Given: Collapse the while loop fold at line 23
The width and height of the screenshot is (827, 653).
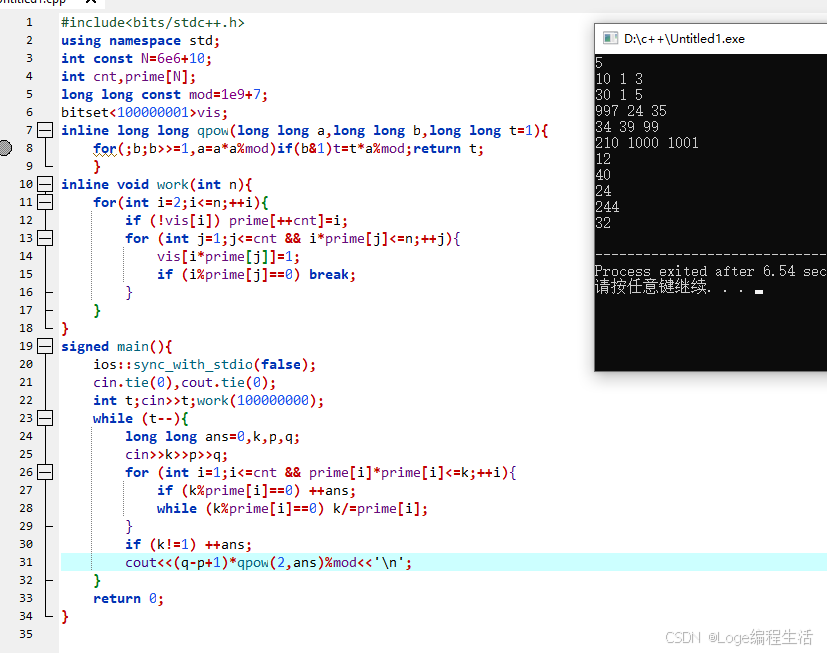Looking at the screenshot, I should [x=45, y=418].
